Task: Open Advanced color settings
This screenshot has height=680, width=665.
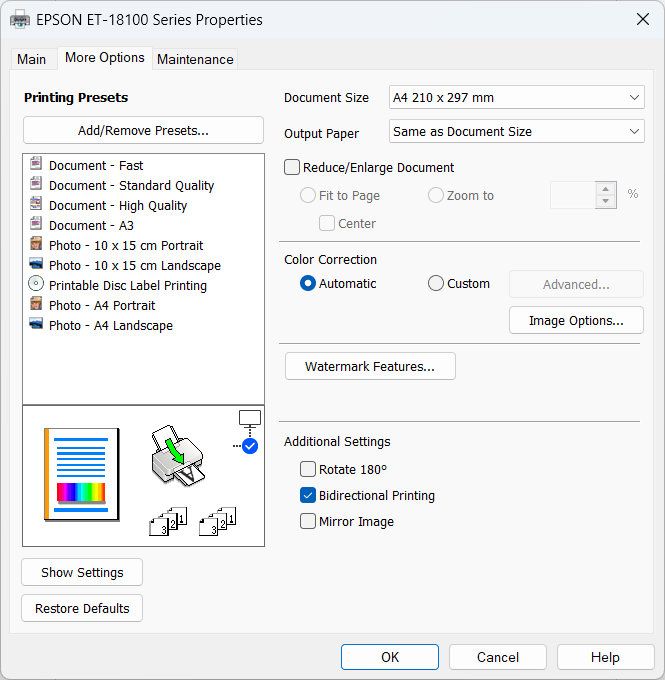Action: 576,284
